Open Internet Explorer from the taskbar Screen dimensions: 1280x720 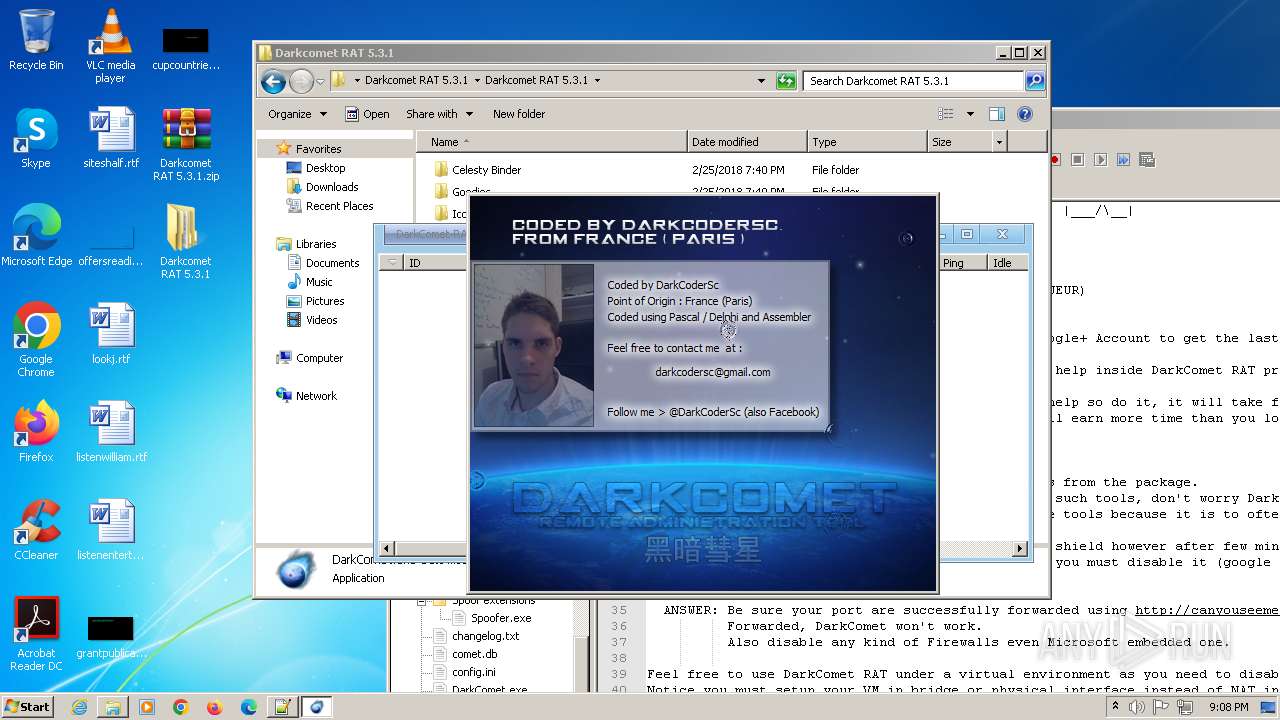pyautogui.click(x=79, y=707)
